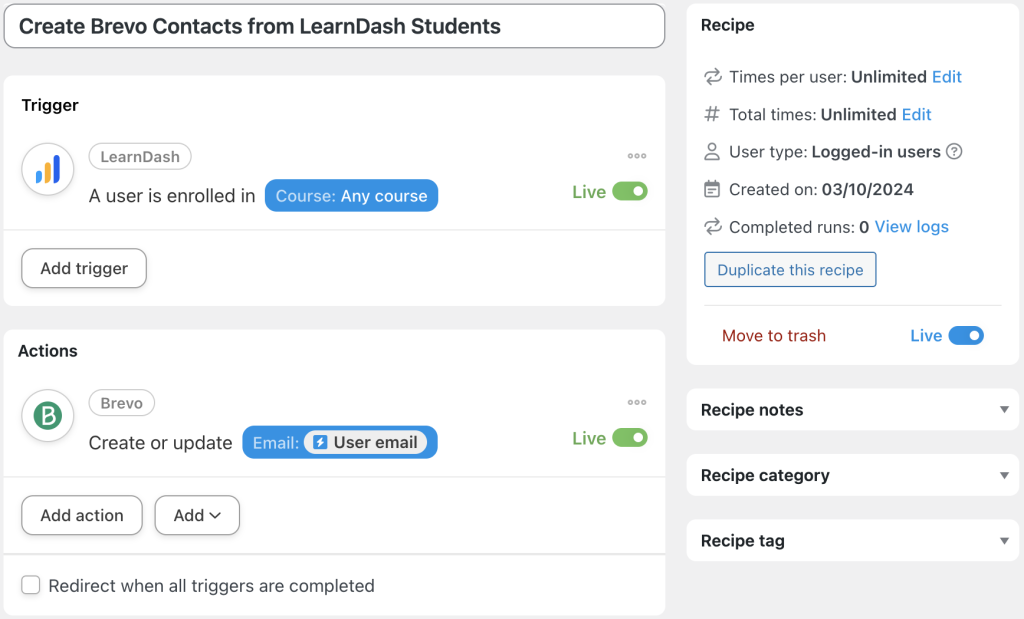1024x619 pixels.
Task: Select the Email: User email token
Action: point(340,442)
